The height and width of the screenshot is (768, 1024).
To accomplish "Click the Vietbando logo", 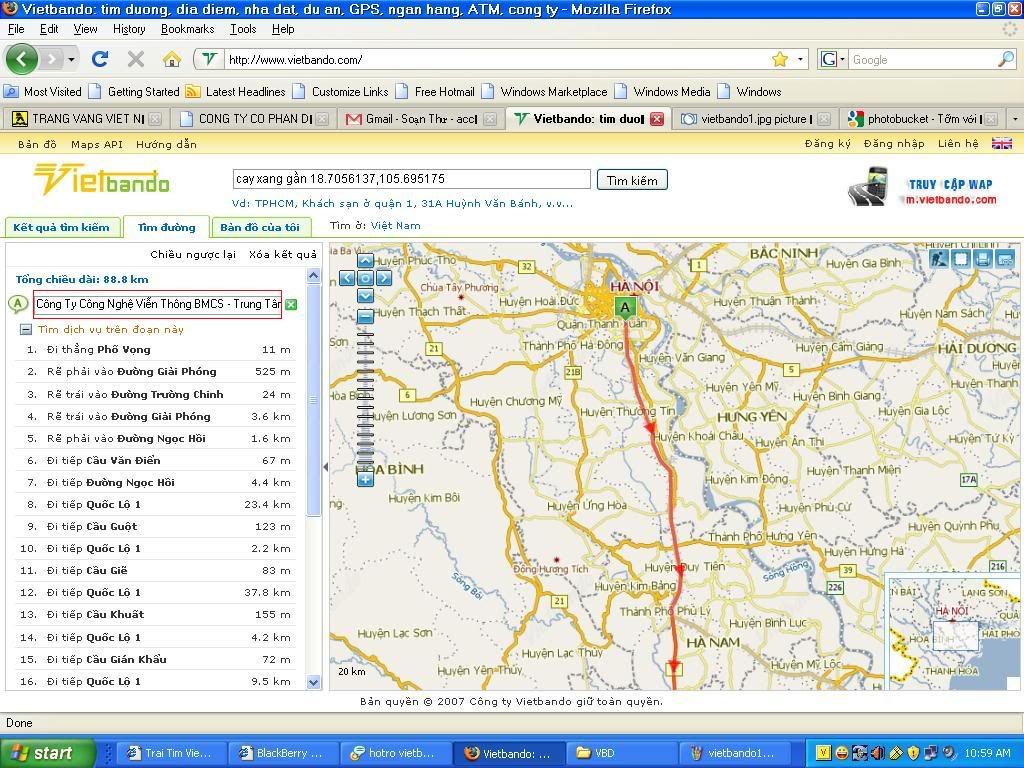I will point(101,179).
